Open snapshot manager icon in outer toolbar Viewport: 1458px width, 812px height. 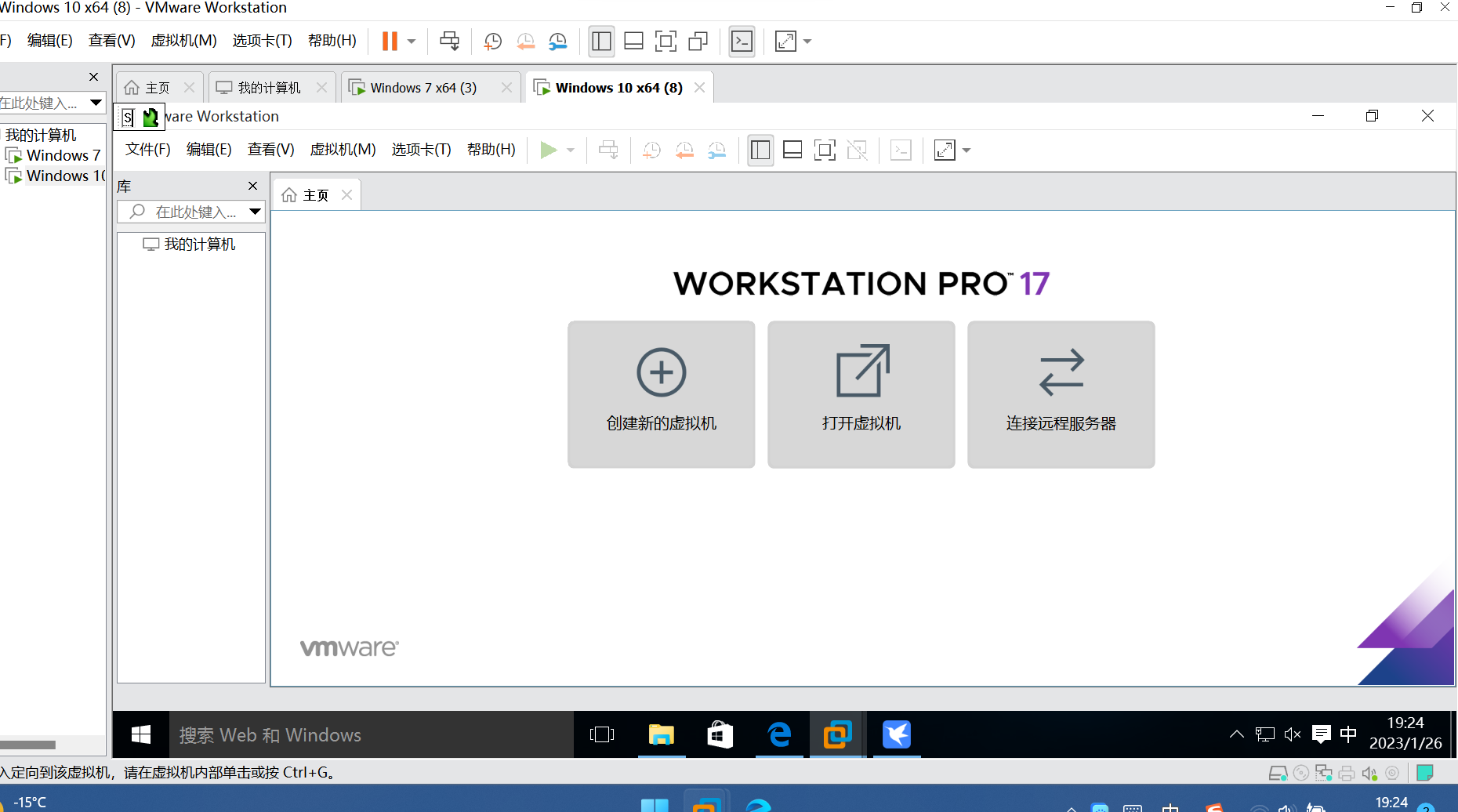[557, 41]
